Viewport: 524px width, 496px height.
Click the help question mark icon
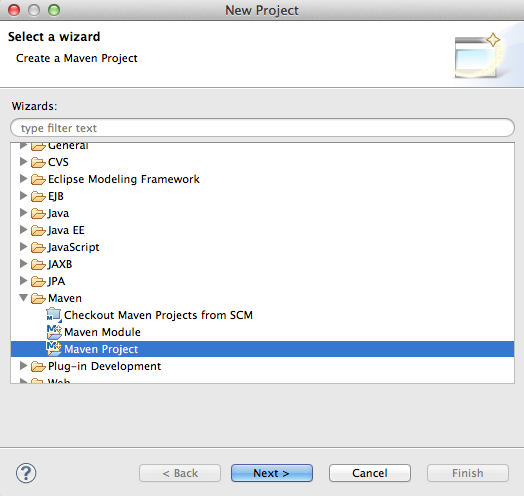pyautogui.click(x=26, y=473)
